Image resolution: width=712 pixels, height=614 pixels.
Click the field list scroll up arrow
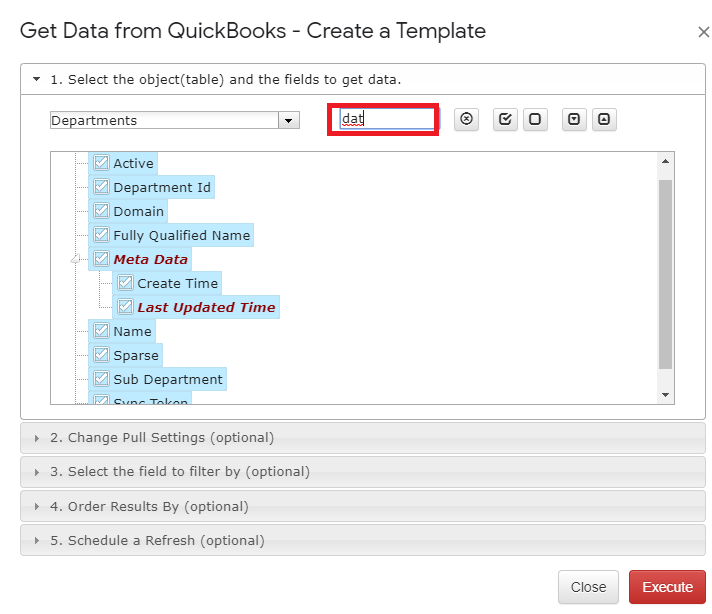(666, 161)
